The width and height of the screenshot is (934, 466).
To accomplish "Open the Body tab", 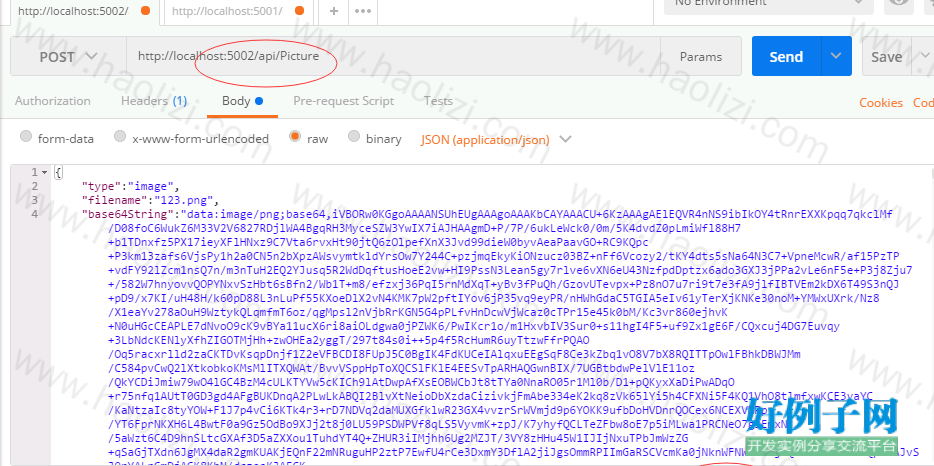I will (x=242, y=101).
